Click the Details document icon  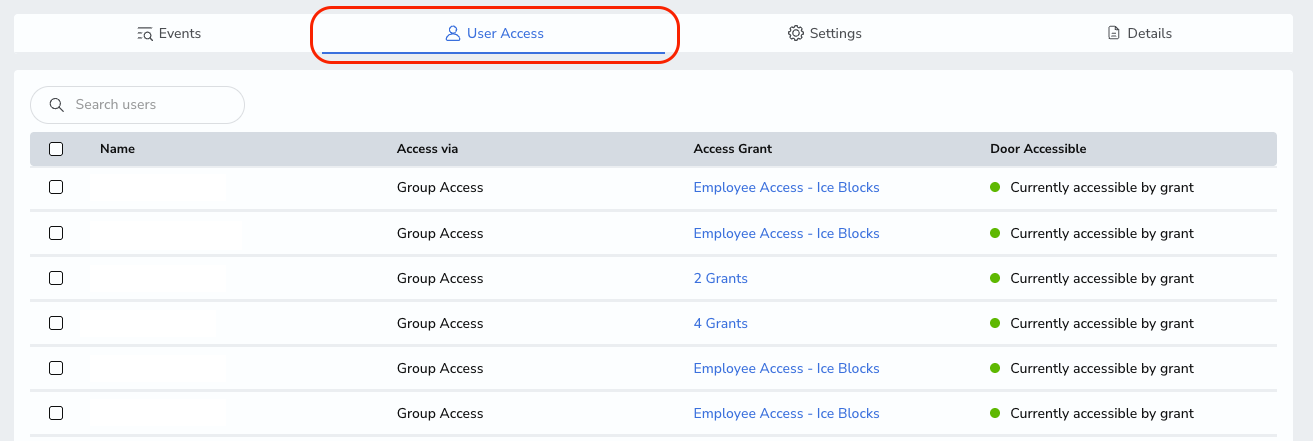tap(1114, 33)
